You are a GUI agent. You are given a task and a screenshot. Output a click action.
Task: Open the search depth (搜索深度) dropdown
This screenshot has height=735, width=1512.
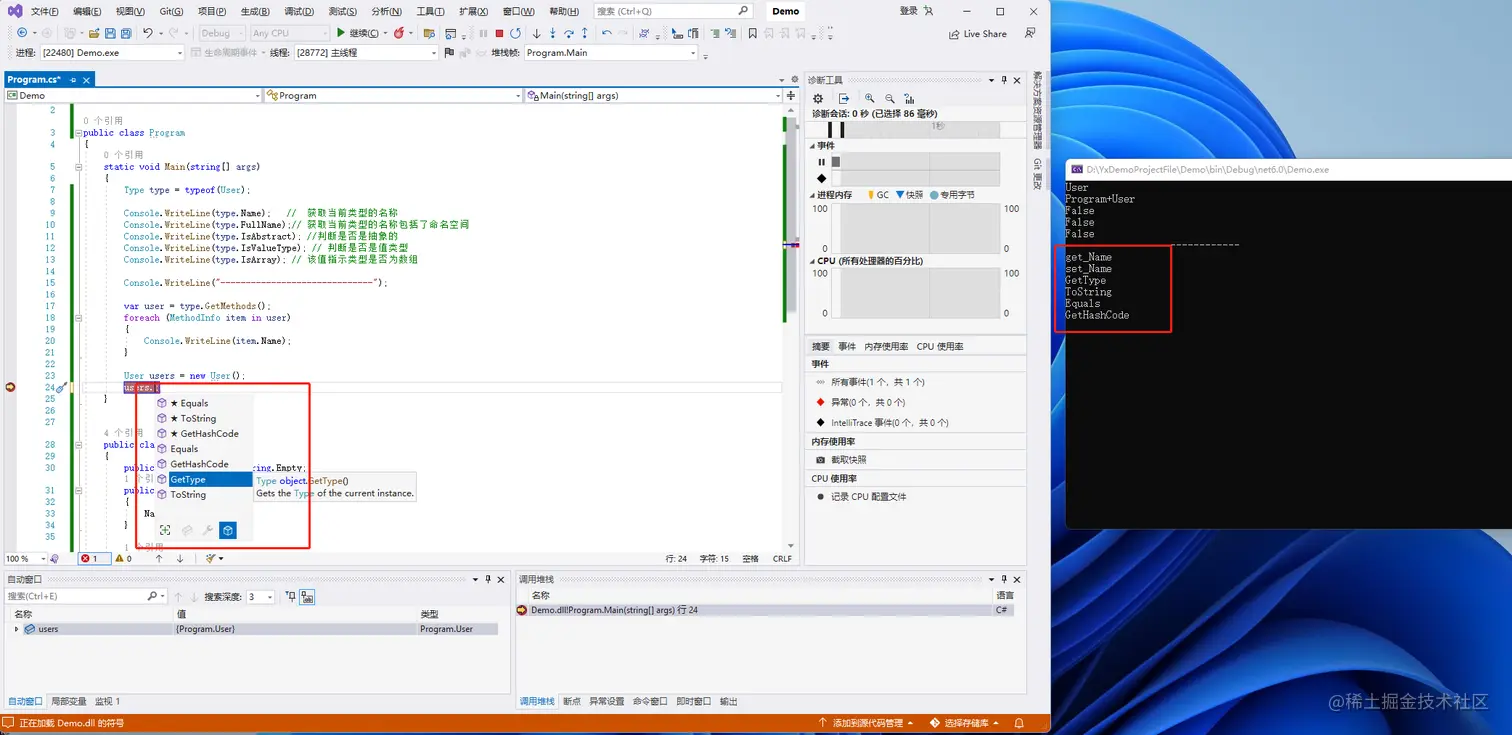click(x=261, y=597)
